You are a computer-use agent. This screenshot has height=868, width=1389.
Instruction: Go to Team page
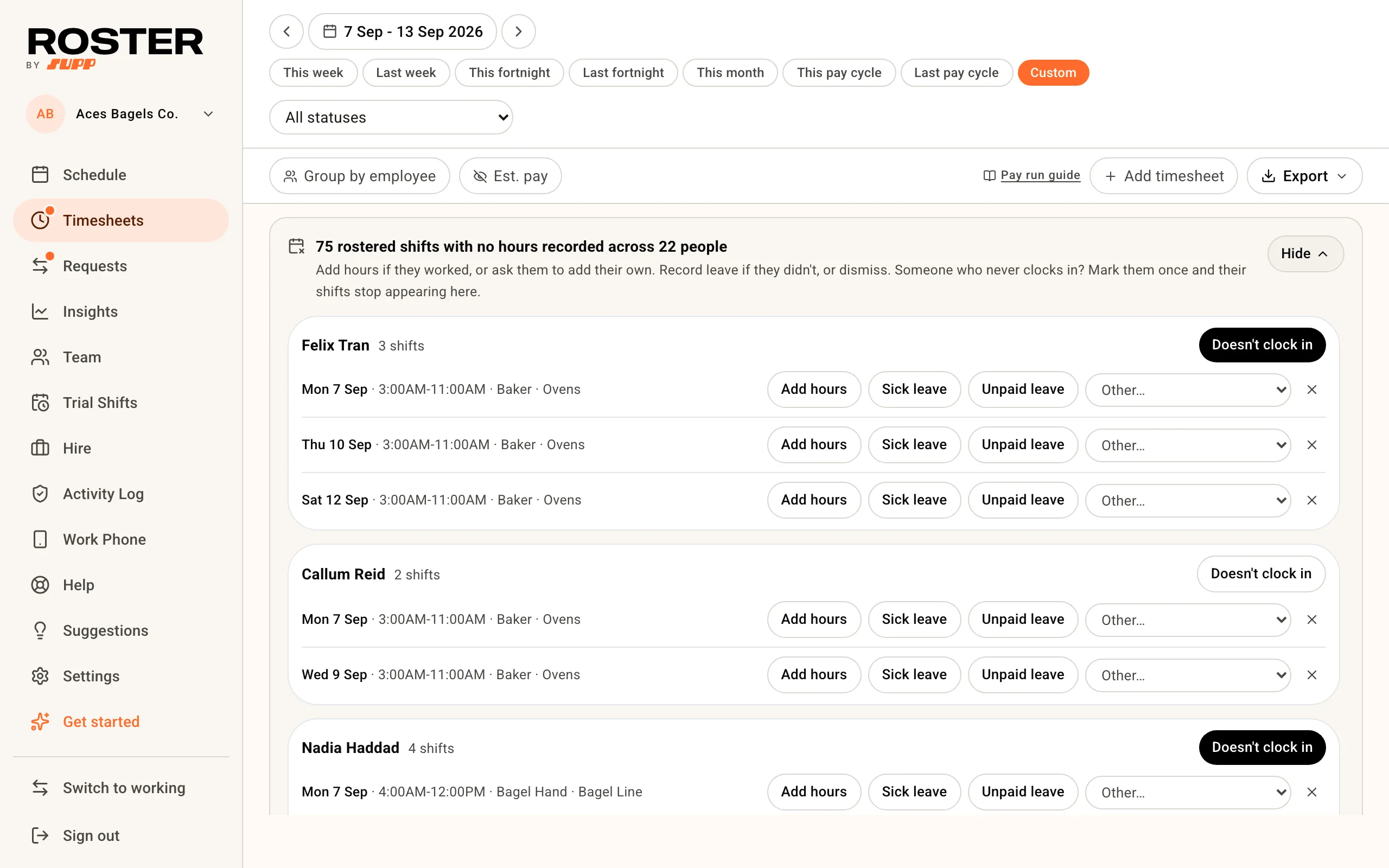point(121,357)
